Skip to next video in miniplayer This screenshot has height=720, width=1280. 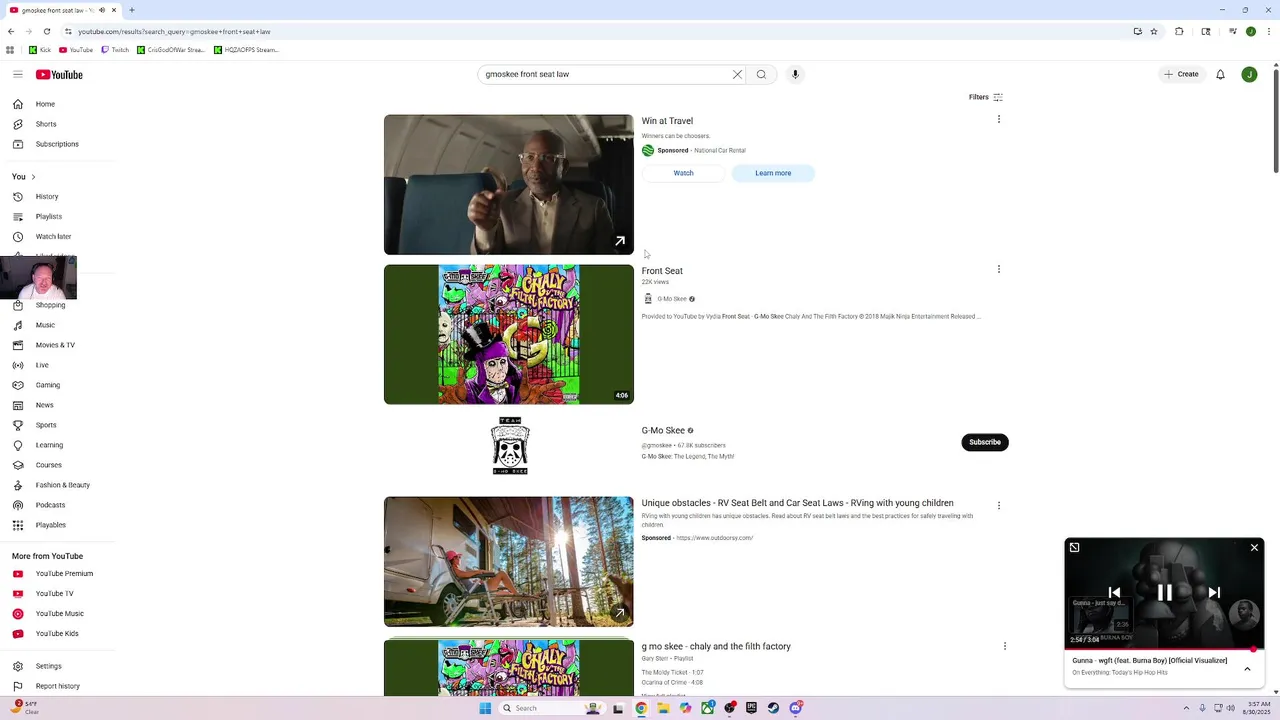1214,593
